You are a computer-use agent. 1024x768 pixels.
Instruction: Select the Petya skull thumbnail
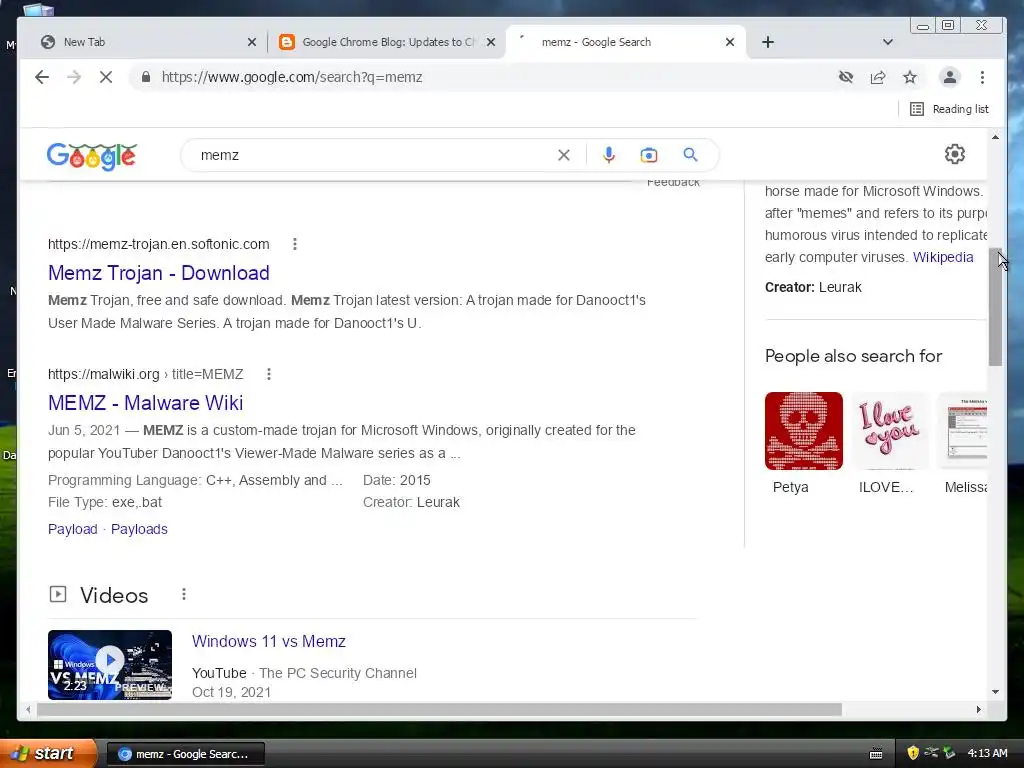click(803, 431)
